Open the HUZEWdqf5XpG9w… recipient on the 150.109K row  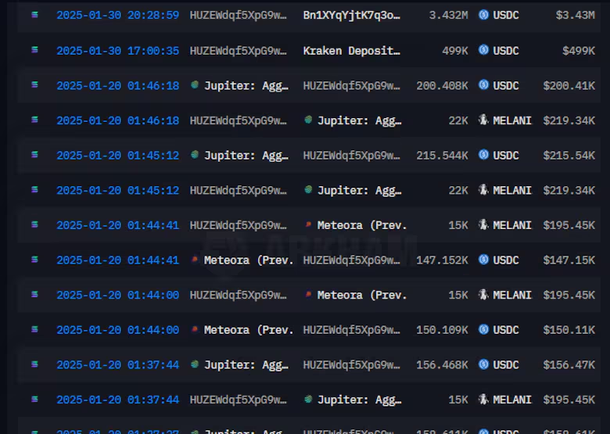click(x=352, y=330)
